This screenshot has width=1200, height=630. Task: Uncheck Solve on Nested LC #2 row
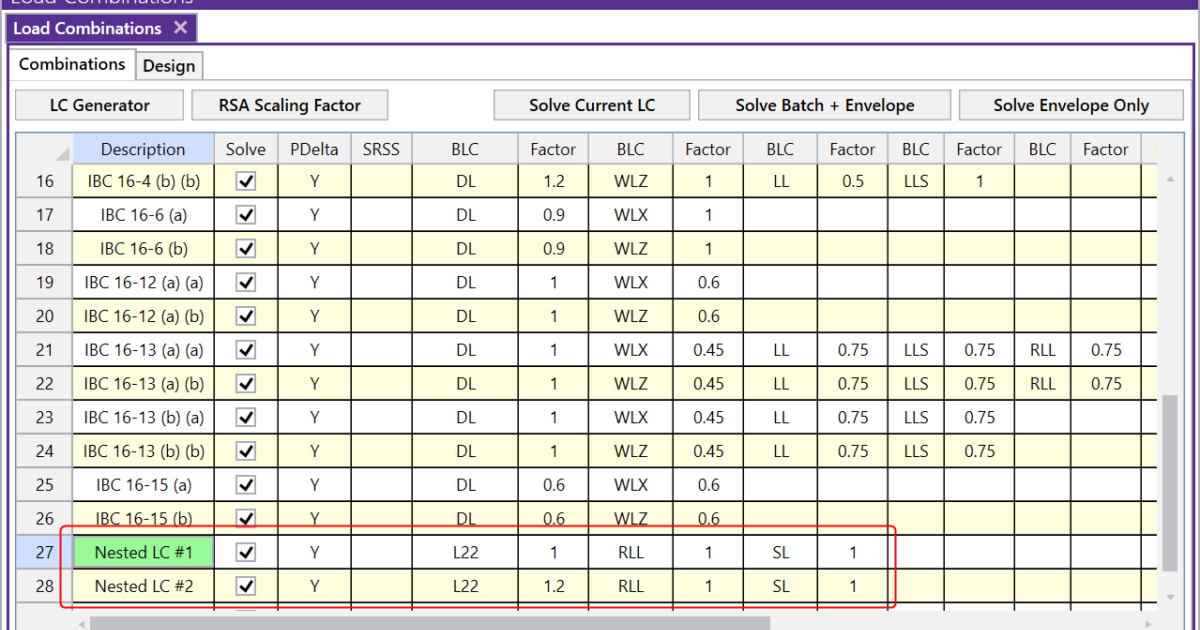(245, 586)
